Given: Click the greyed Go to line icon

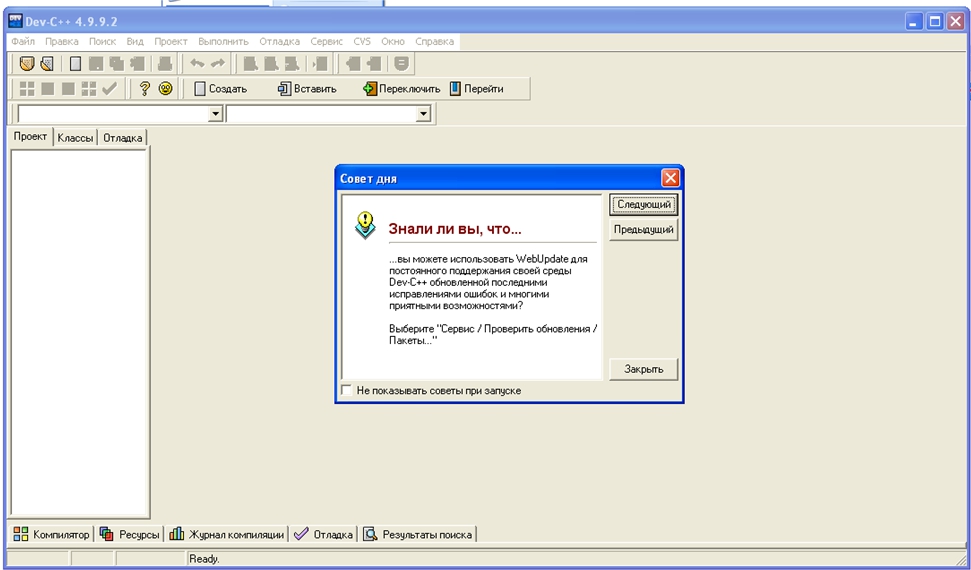Looking at the screenshot, I should click(x=320, y=63).
